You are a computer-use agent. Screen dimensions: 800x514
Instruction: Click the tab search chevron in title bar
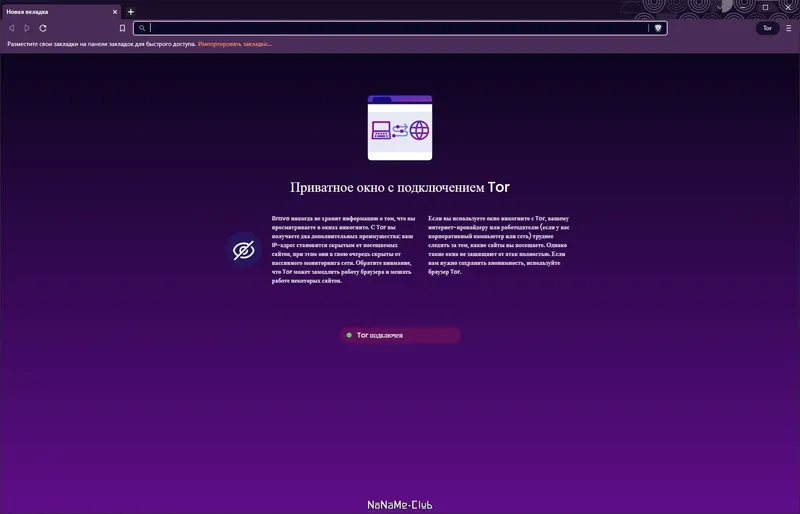pos(720,7)
